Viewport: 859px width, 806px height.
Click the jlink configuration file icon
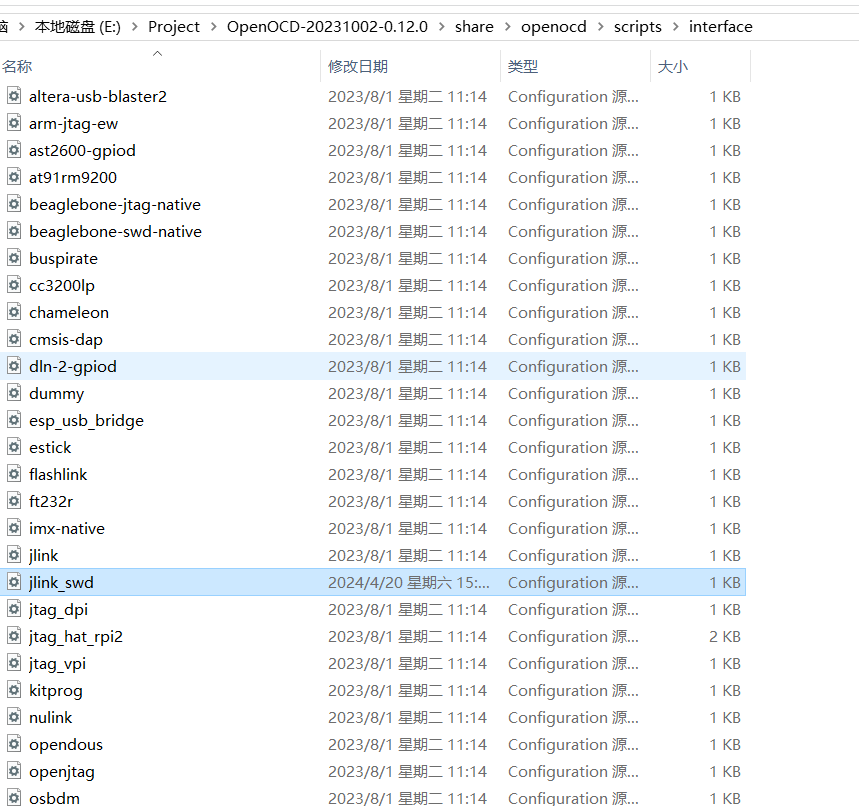[x=14, y=555]
